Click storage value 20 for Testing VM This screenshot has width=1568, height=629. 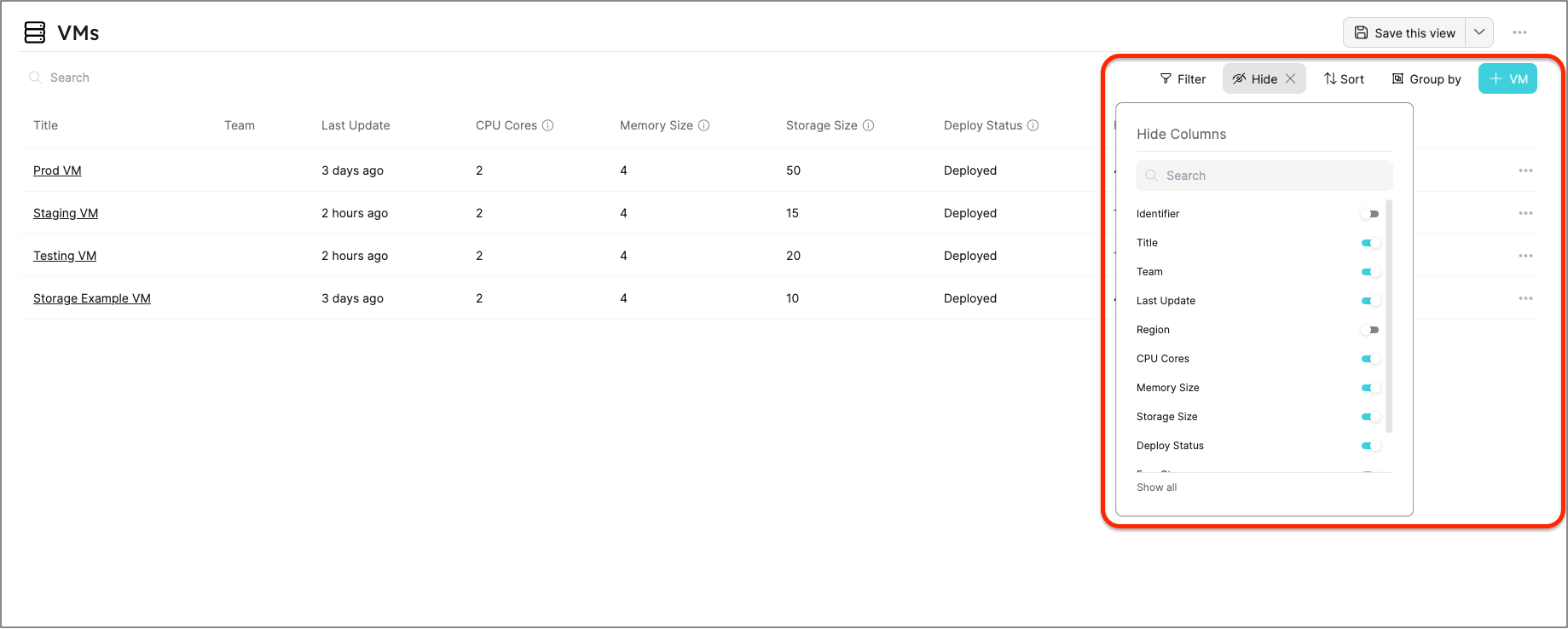pyautogui.click(x=793, y=256)
